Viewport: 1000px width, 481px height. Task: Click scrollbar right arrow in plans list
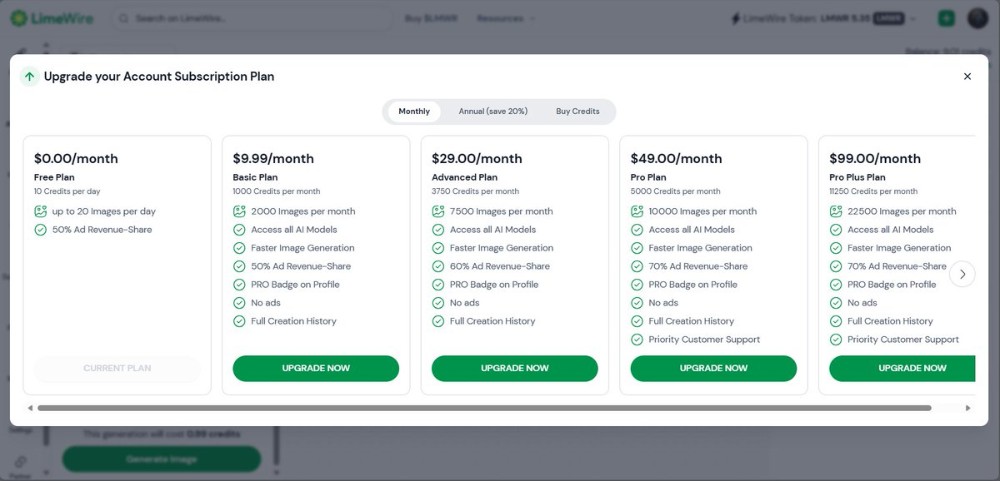pos(967,408)
